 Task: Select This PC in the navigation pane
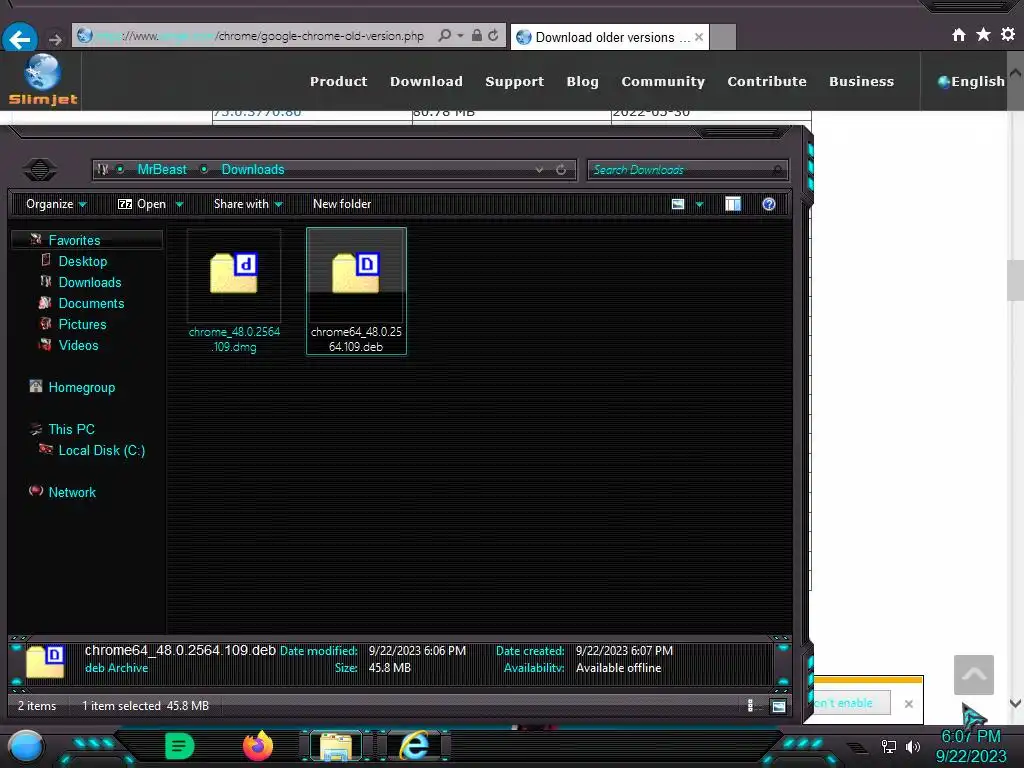point(71,429)
